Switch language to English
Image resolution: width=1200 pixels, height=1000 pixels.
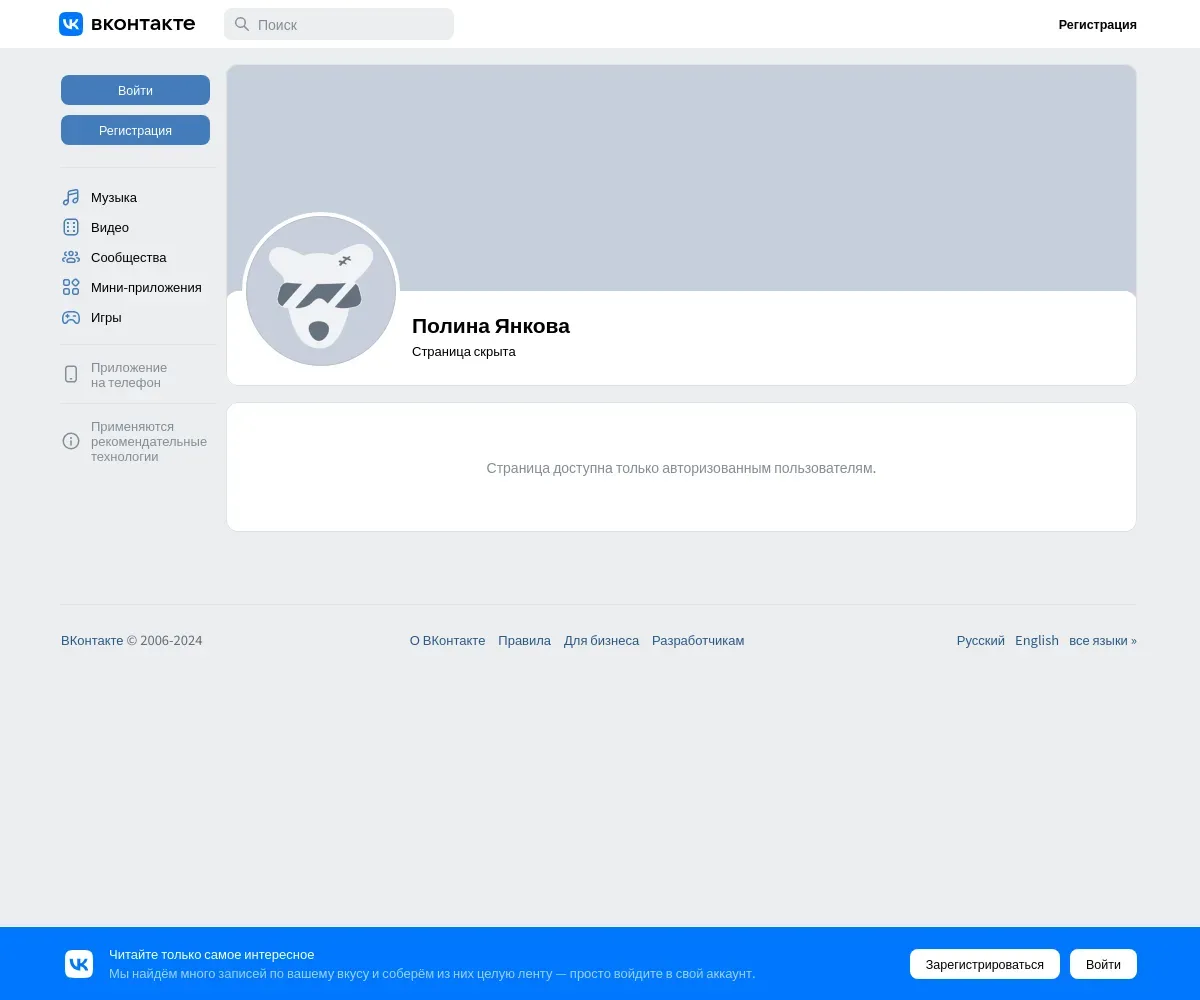pyautogui.click(x=1037, y=641)
